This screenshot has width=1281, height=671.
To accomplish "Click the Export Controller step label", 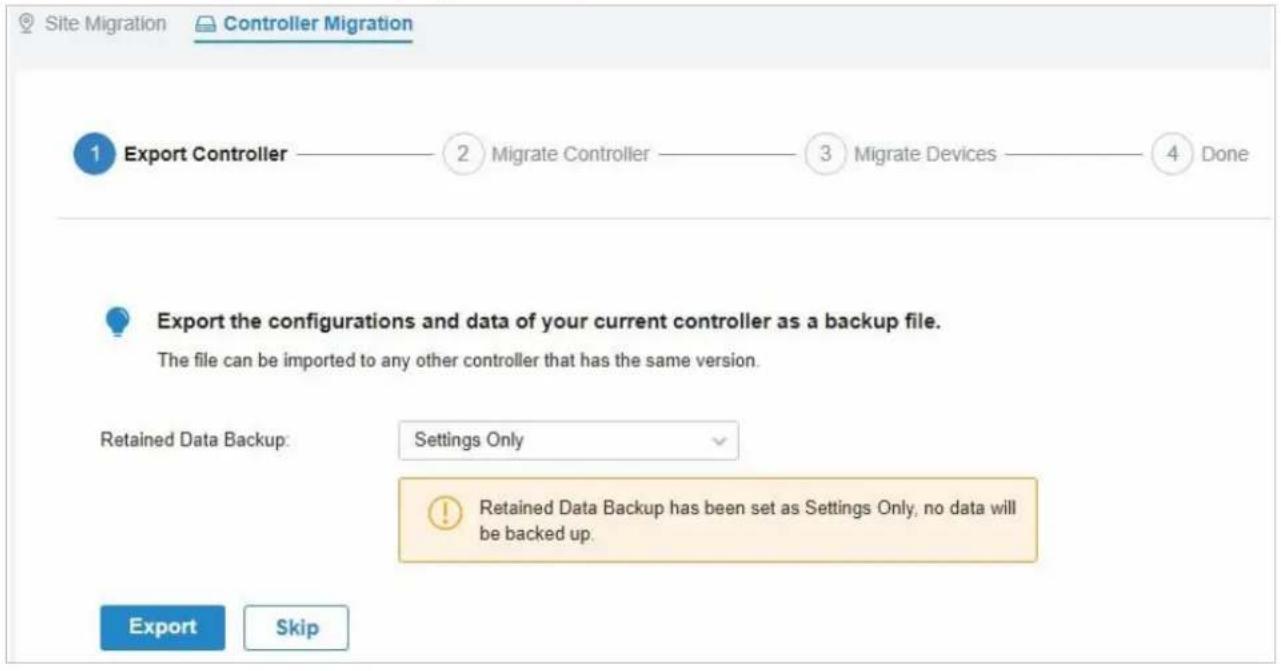I will tap(205, 154).
